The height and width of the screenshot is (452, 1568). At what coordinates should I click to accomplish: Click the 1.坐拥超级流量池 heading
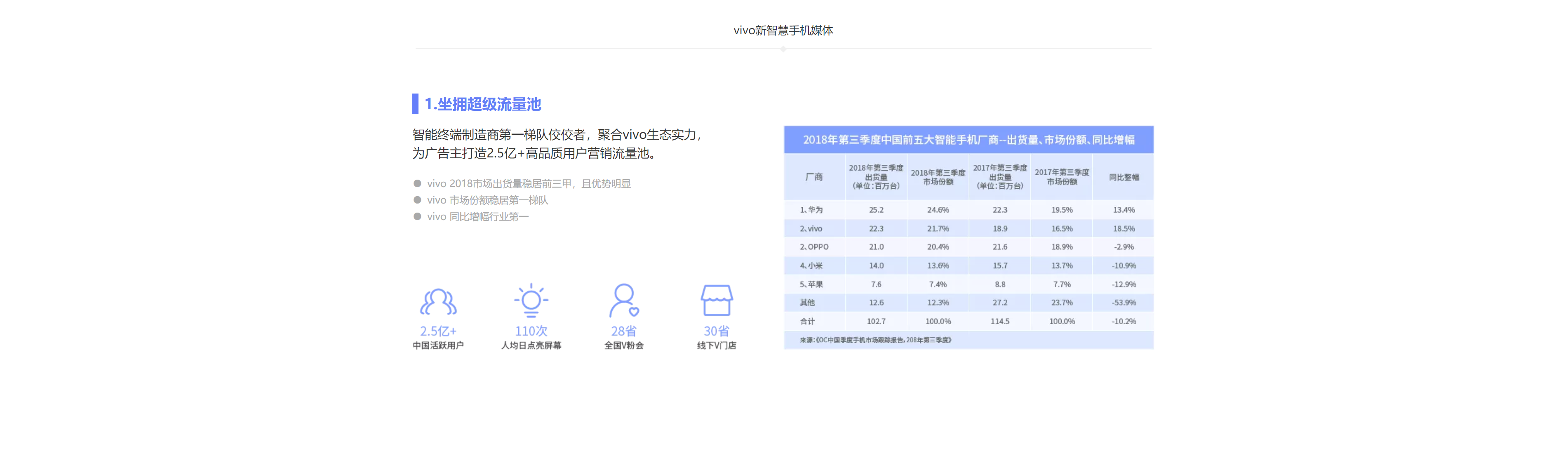click(483, 104)
